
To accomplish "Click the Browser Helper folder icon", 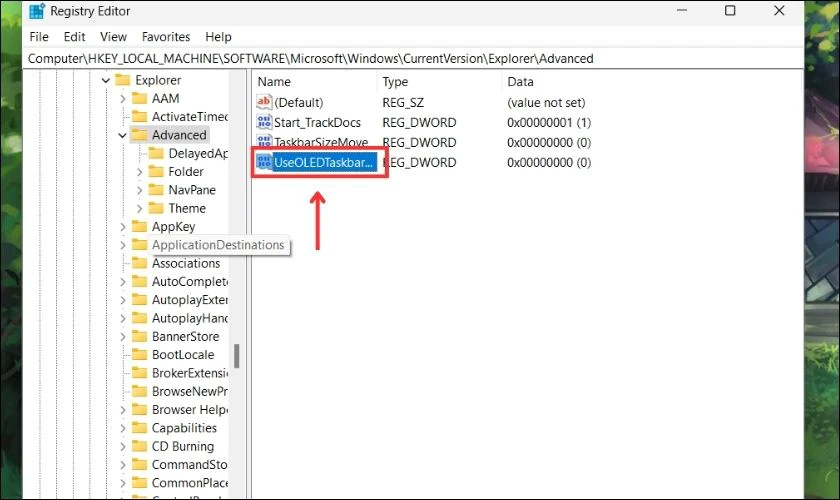I will 139,409.
